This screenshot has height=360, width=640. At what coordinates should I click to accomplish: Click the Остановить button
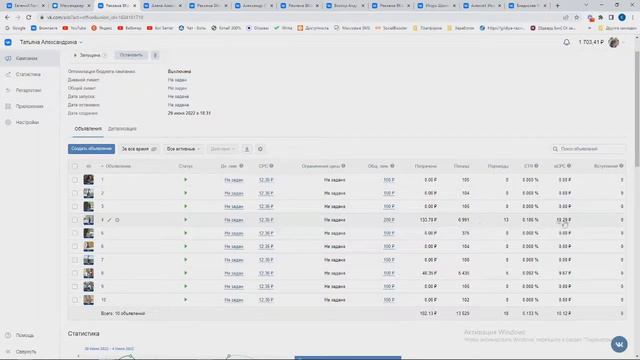131,55
